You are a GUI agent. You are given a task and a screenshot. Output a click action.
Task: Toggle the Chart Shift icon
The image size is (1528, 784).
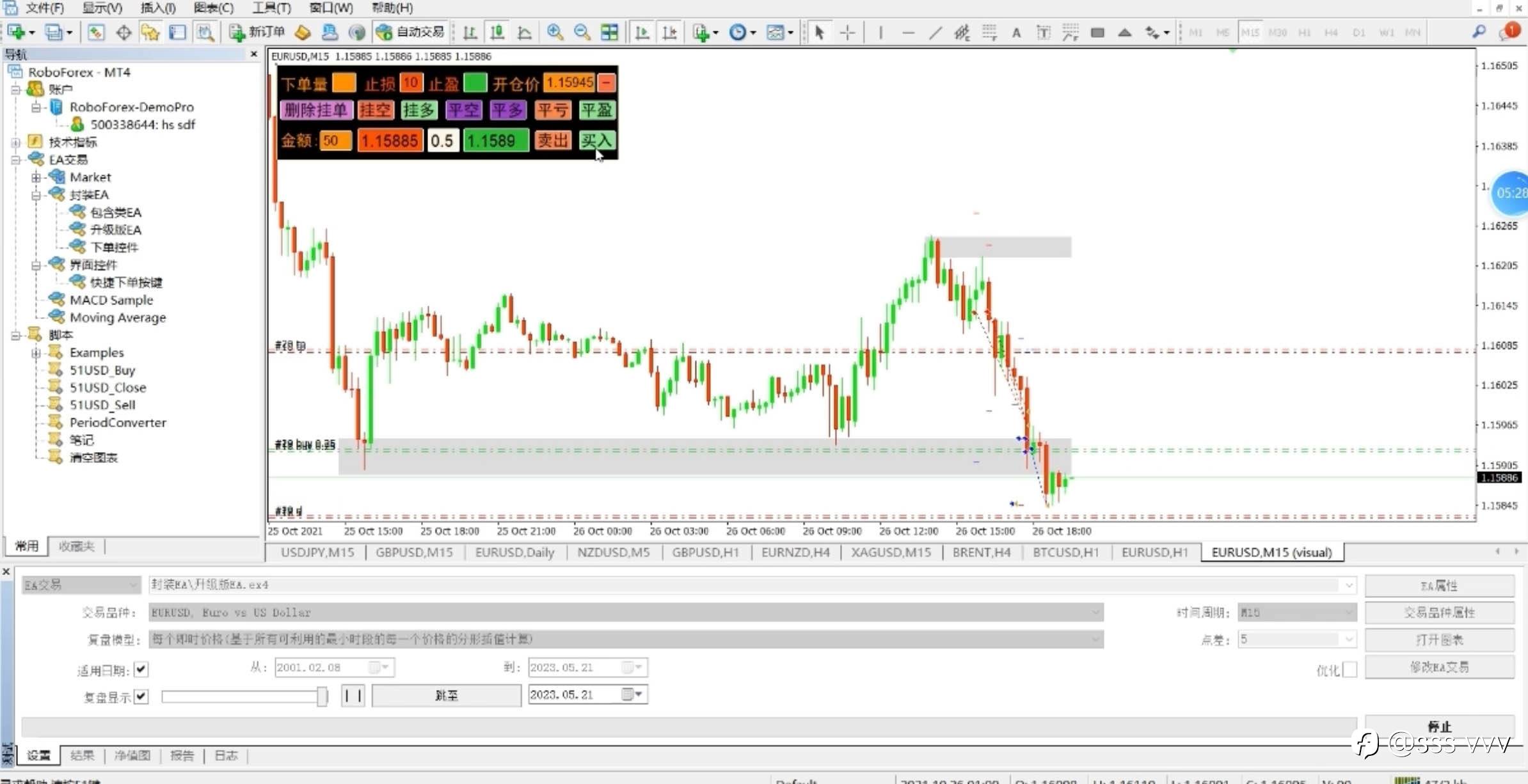669,32
